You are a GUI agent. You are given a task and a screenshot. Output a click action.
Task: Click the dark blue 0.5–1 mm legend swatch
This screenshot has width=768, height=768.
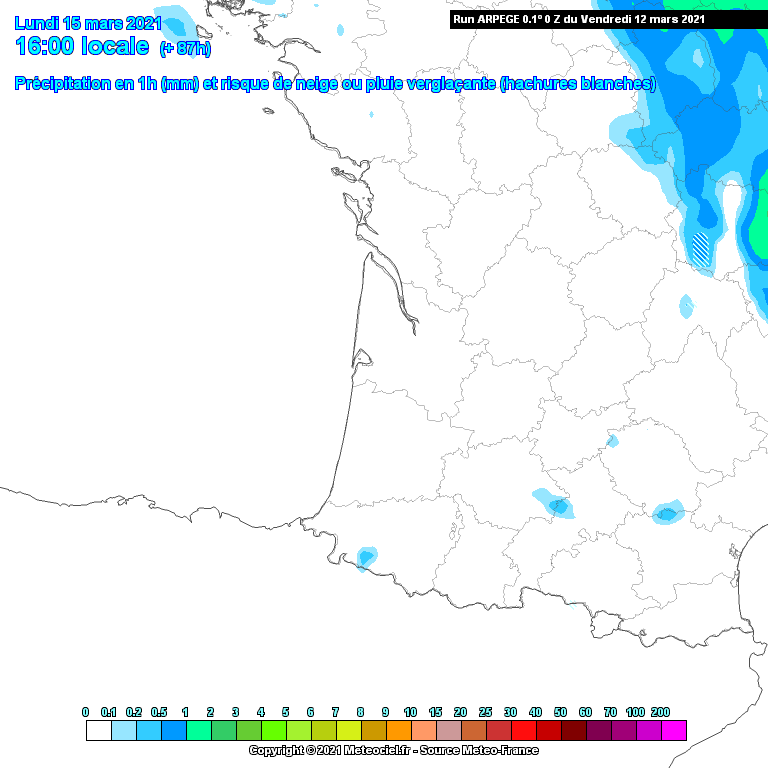[173, 731]
